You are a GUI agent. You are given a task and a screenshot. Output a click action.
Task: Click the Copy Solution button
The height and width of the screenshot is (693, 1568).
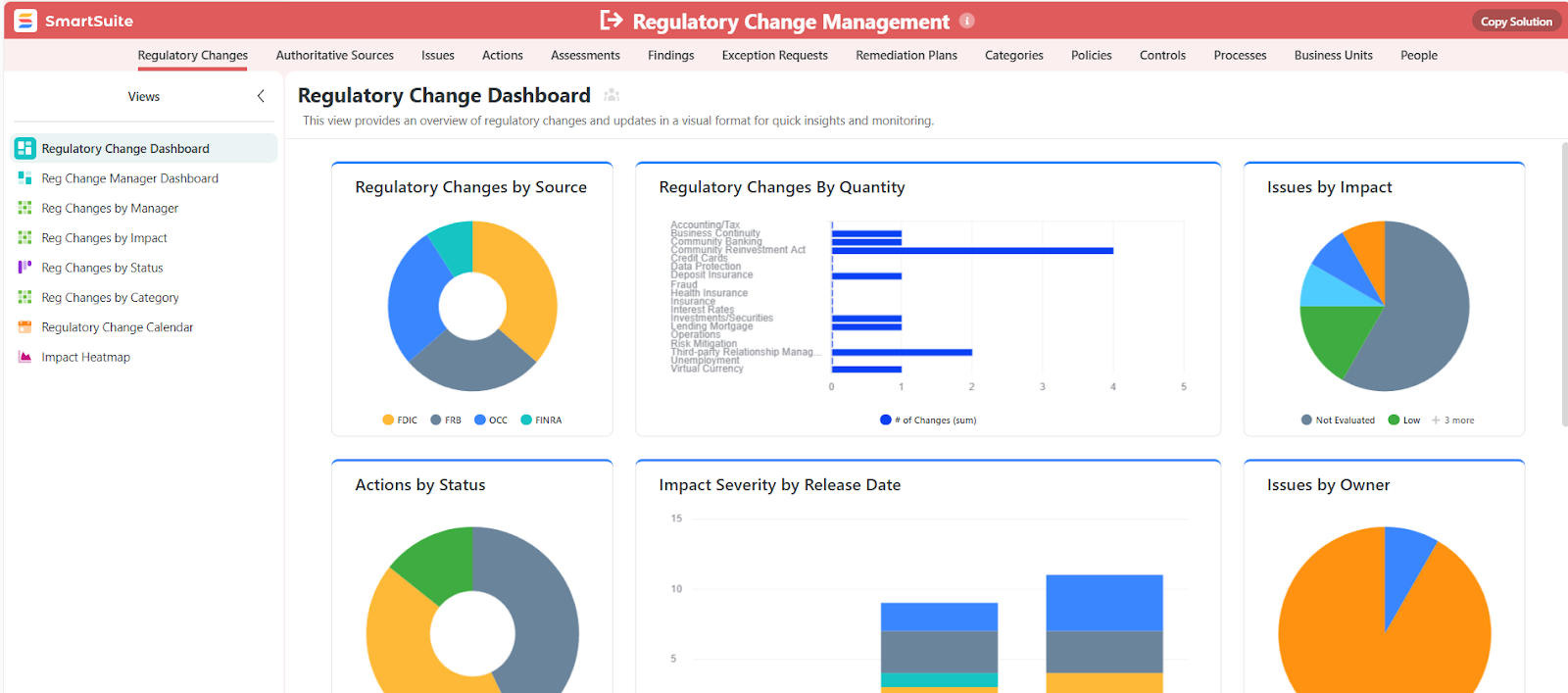[x=1516, y=21]
